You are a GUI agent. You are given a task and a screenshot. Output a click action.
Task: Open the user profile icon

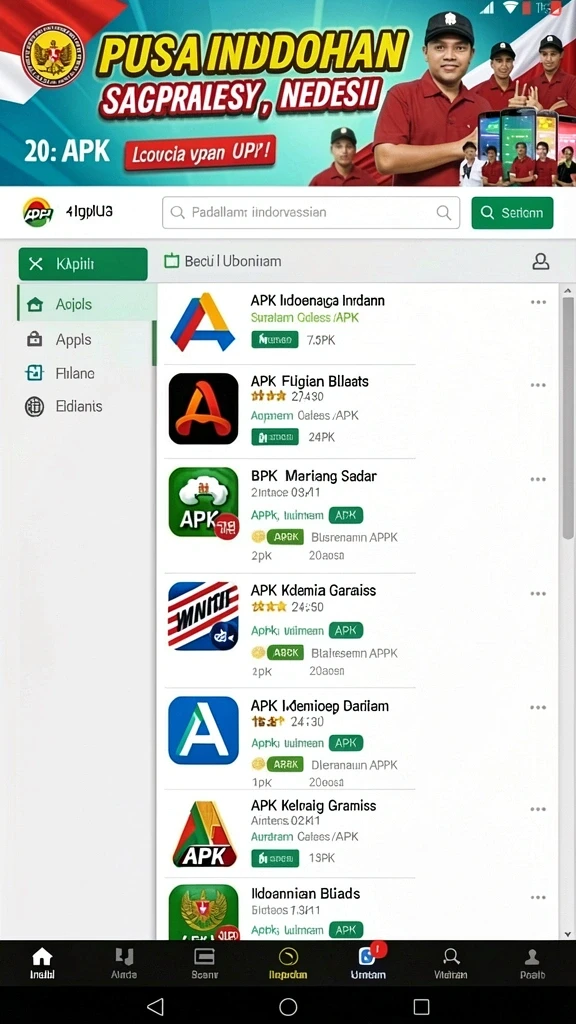pos(541,262)
